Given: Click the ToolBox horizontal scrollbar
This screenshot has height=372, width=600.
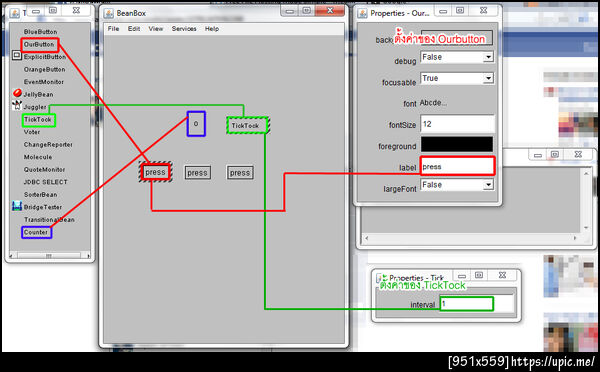Looking at the screenshot, I should coord(49,256).
